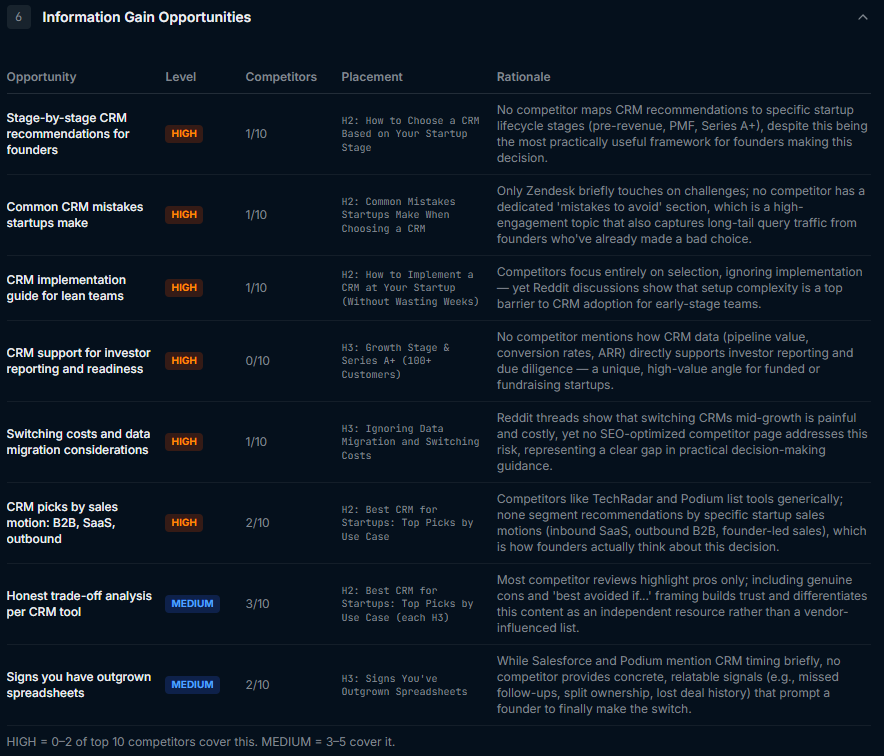
Task: Click the section number 6 badge
Action: [19, 17]
